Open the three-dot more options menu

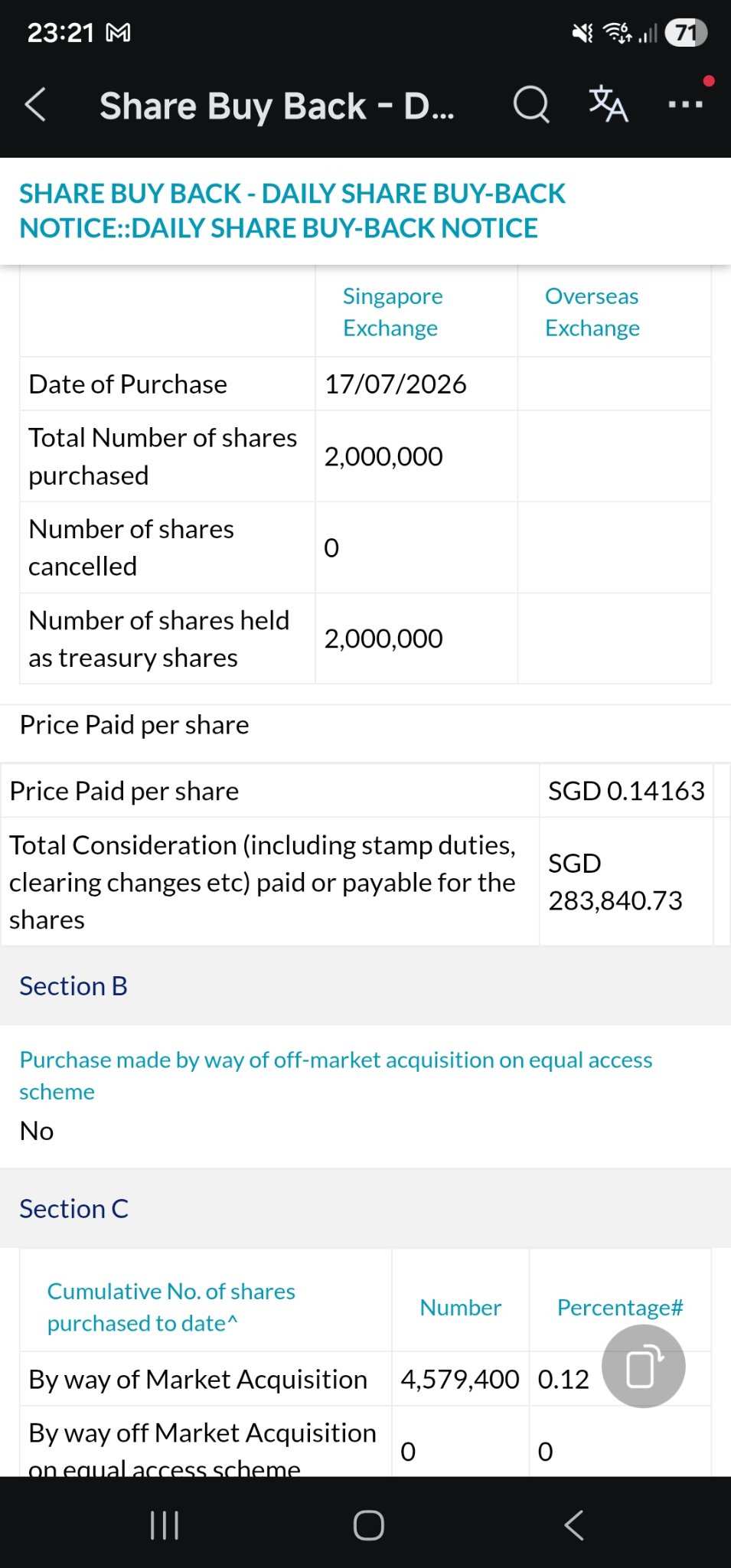coord(686,104)
